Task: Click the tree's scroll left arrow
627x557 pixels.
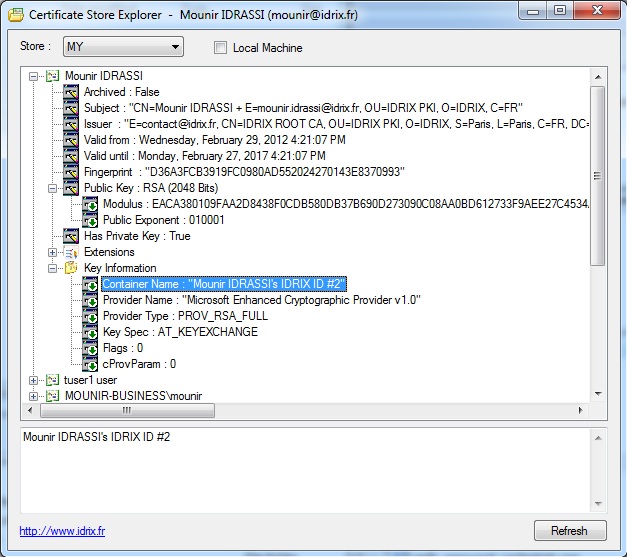Action: [x=30, y=410]
